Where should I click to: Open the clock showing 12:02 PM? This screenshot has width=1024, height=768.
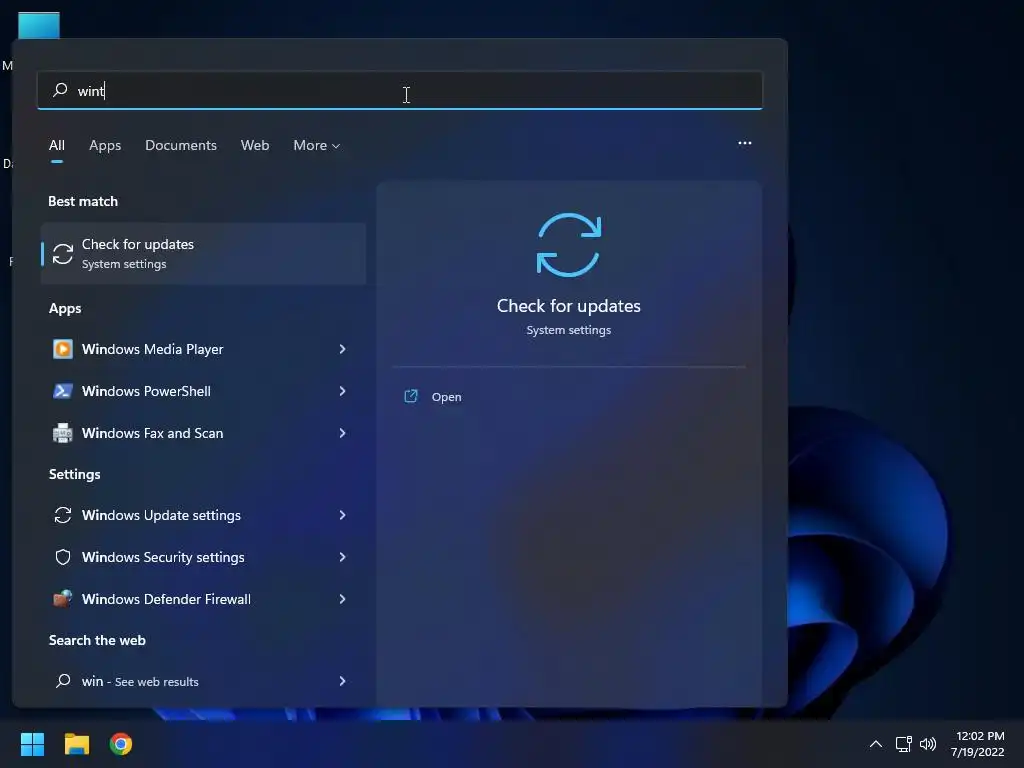(978, 744)
